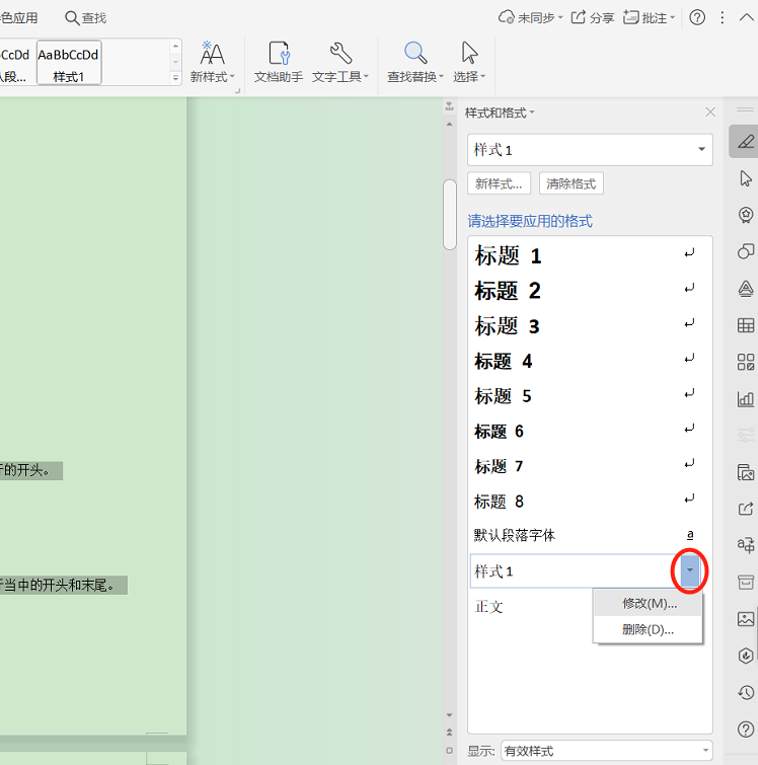Open the three-dot more options menu
This screenshot has height=765, width=758.
pos(722,18)
